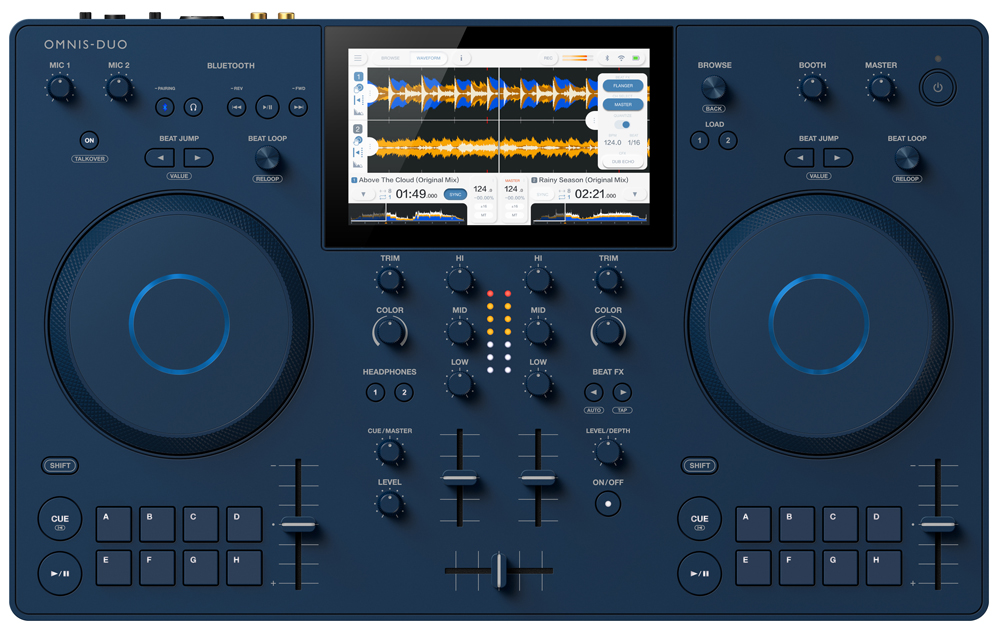The height and width of the screenshot is (630, 1000).
Task: Tap the info (i) icon on screen
Action: click(x=461, y=58)
